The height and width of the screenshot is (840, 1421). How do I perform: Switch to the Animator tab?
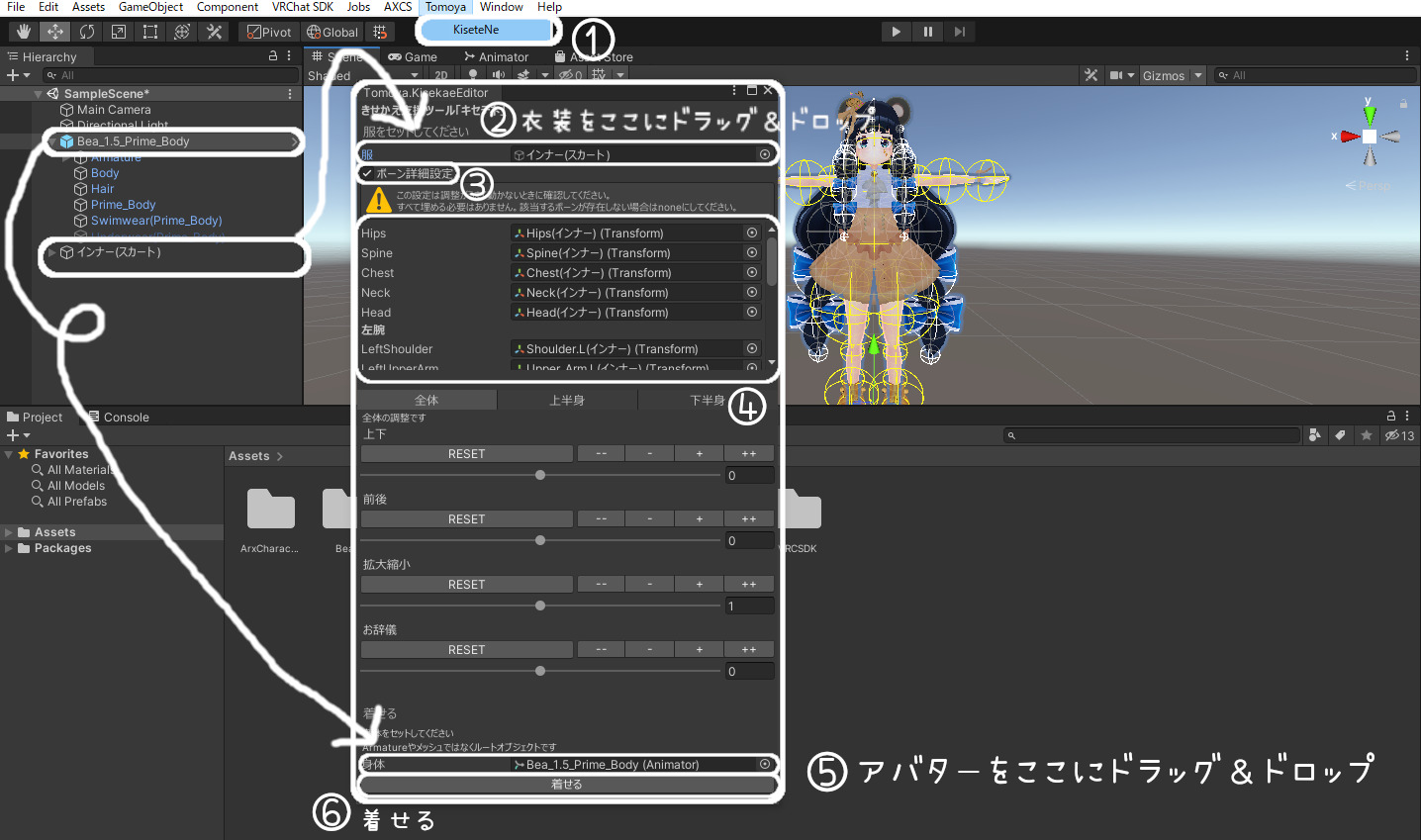[x=497, y=56]
